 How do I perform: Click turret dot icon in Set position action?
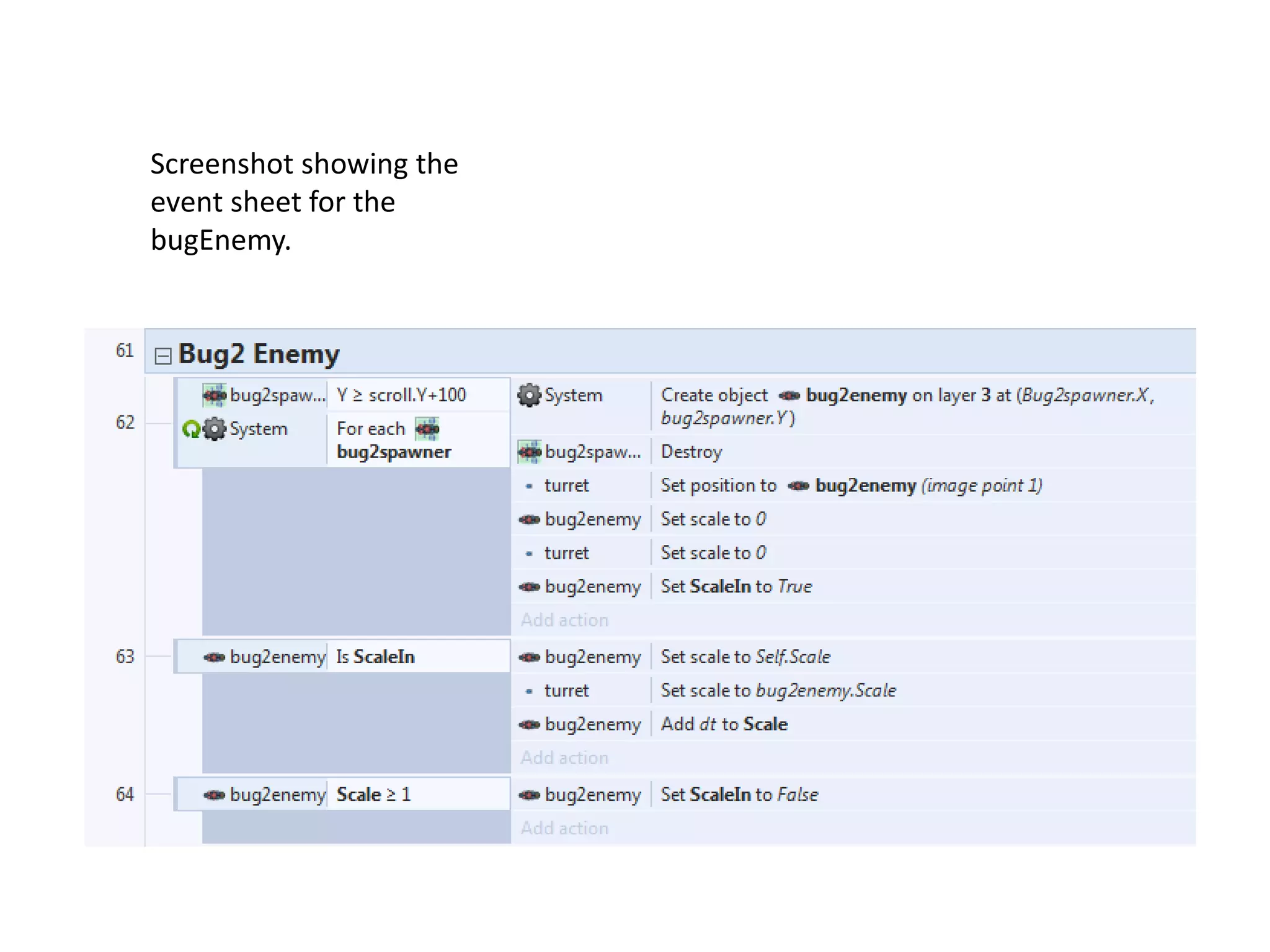(x=529, y=487)
